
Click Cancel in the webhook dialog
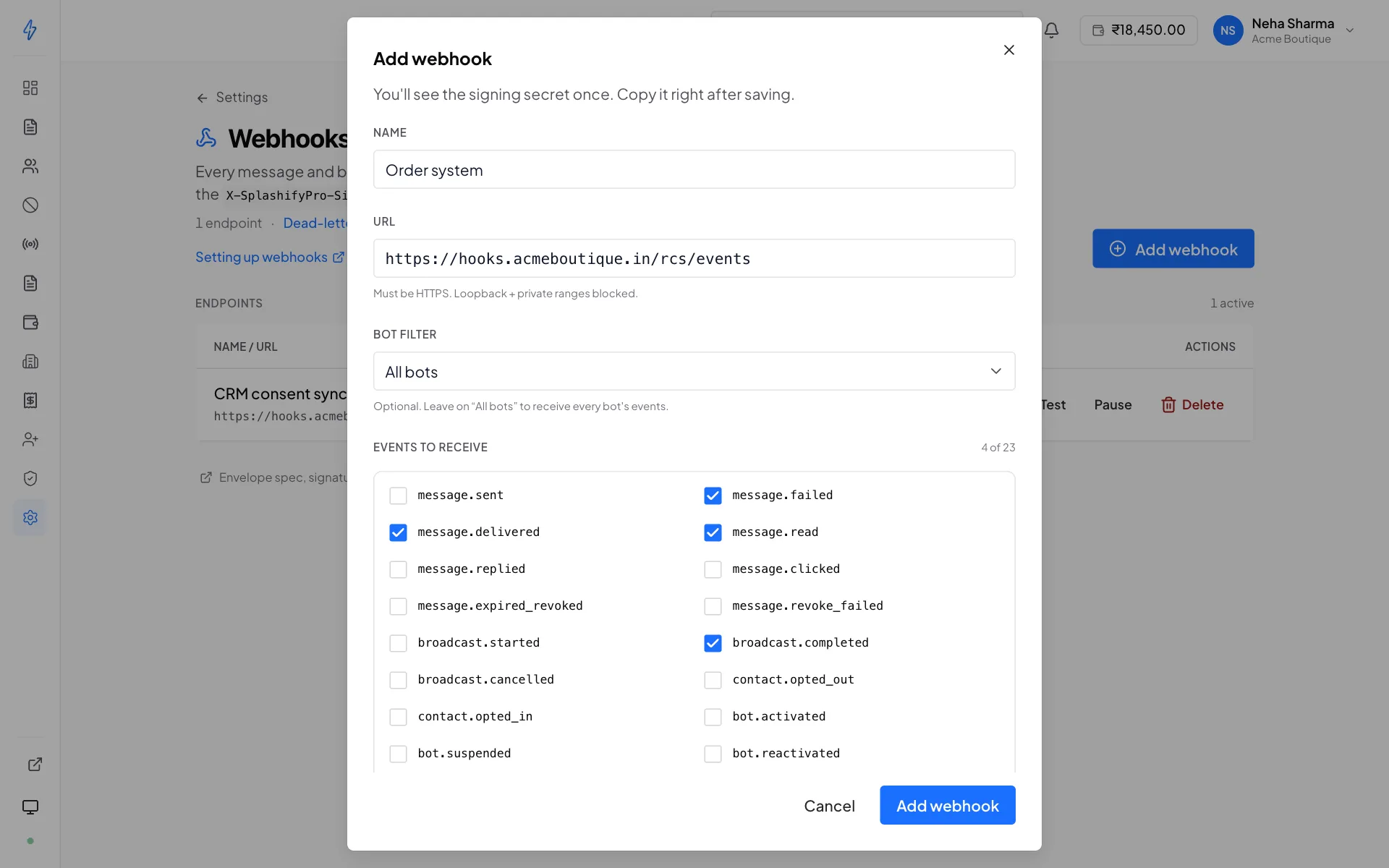coord(829,805)
